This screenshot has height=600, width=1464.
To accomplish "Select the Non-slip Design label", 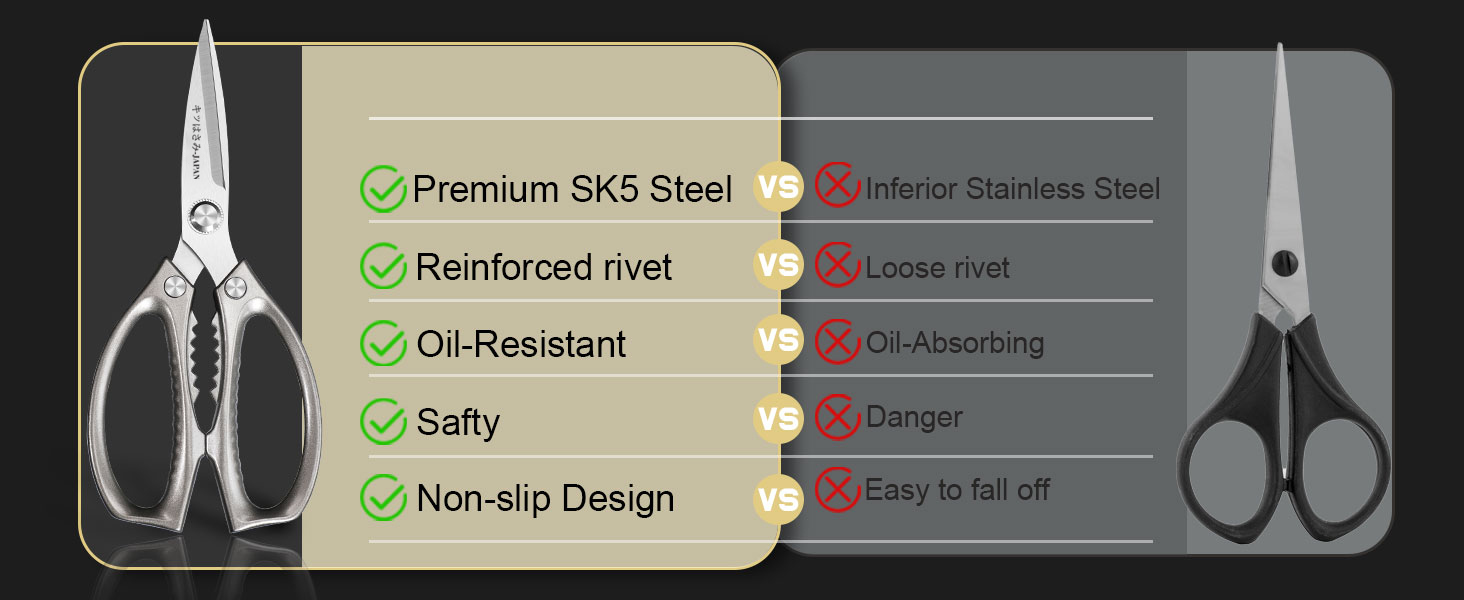I will point(545,498).
